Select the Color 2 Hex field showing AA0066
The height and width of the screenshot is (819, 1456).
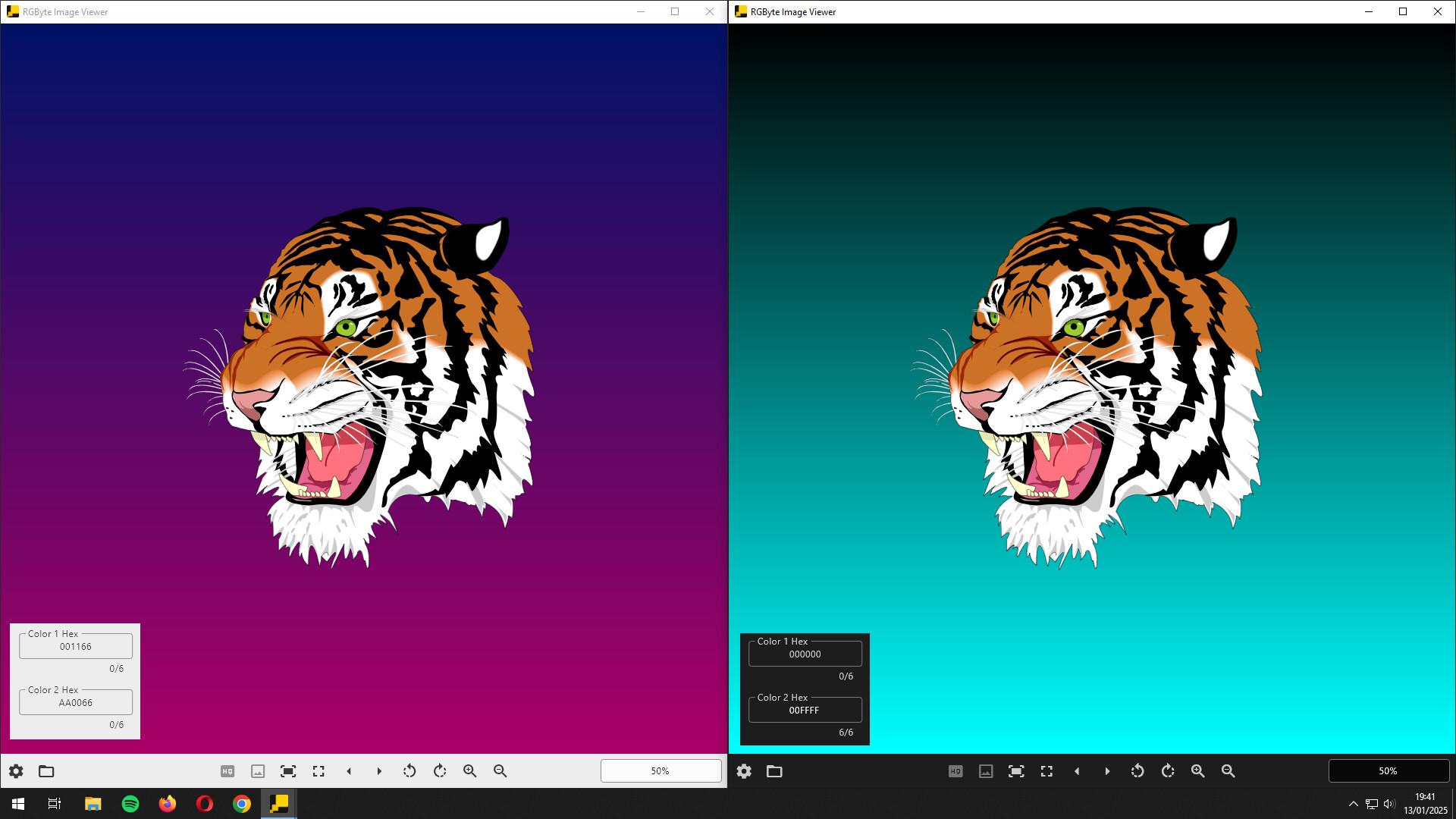[x=75, y=701]
